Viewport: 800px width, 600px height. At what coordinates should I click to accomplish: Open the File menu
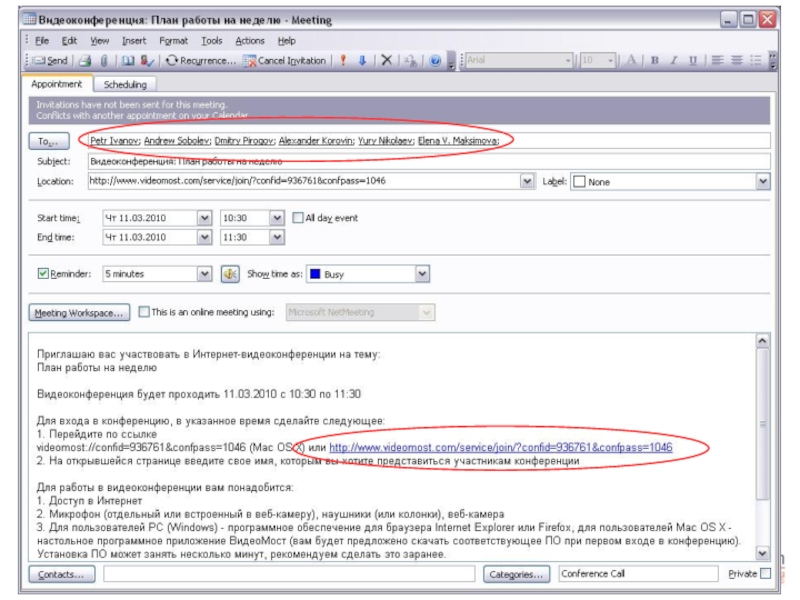click(x=42, y=41)
